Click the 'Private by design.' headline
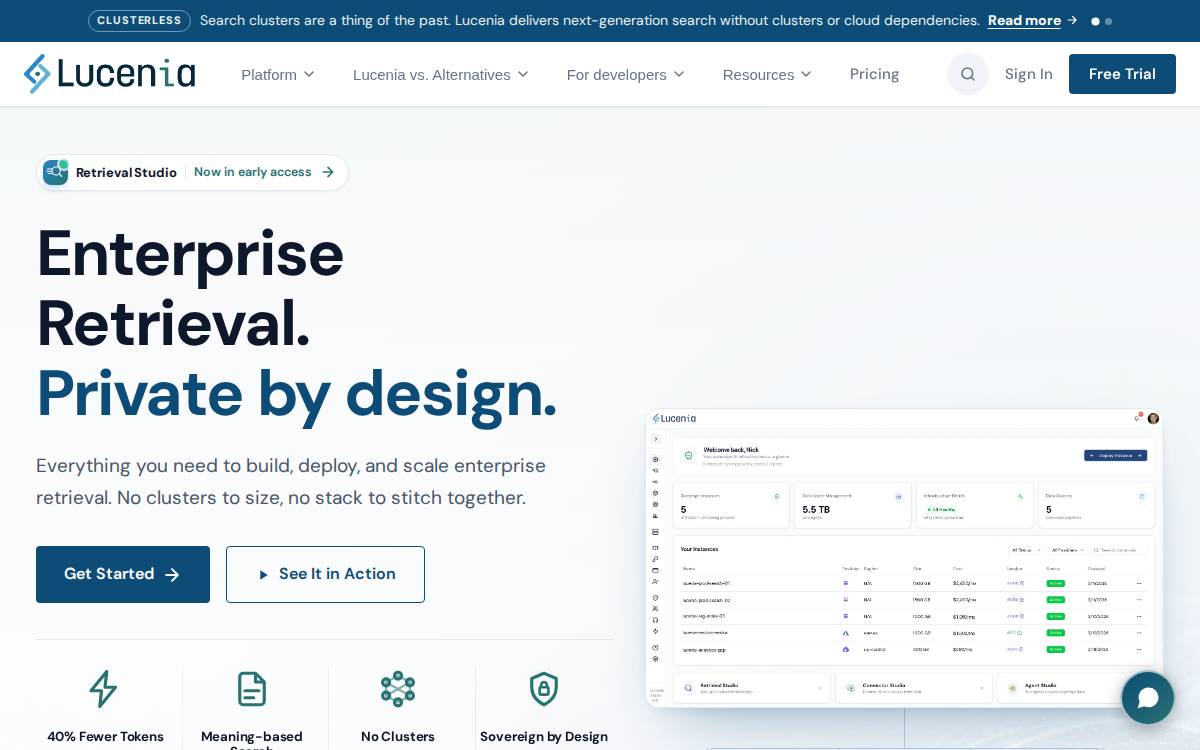The image size is (1200, 750). click(296, 393)
